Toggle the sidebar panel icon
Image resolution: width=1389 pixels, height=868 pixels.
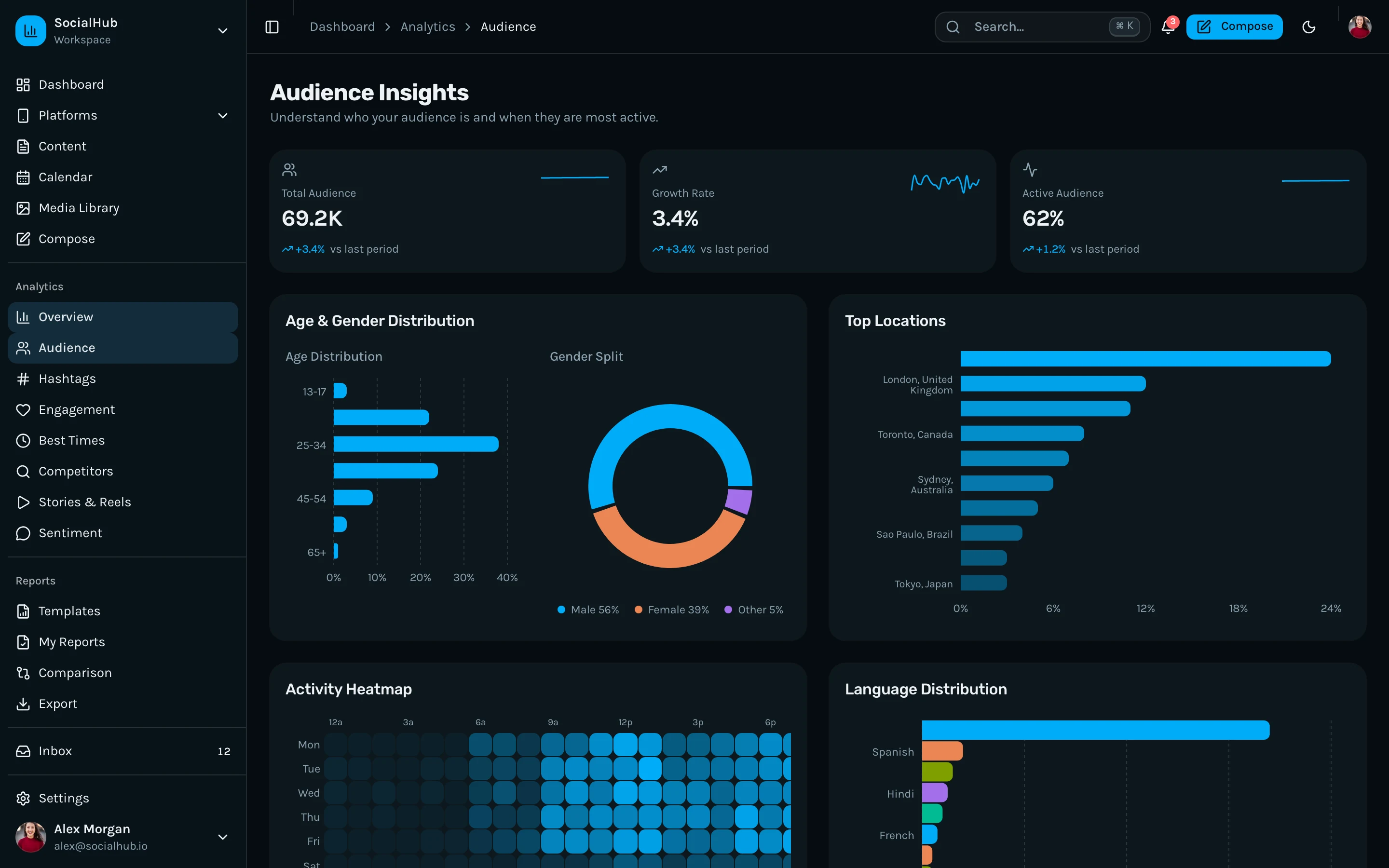272,27
